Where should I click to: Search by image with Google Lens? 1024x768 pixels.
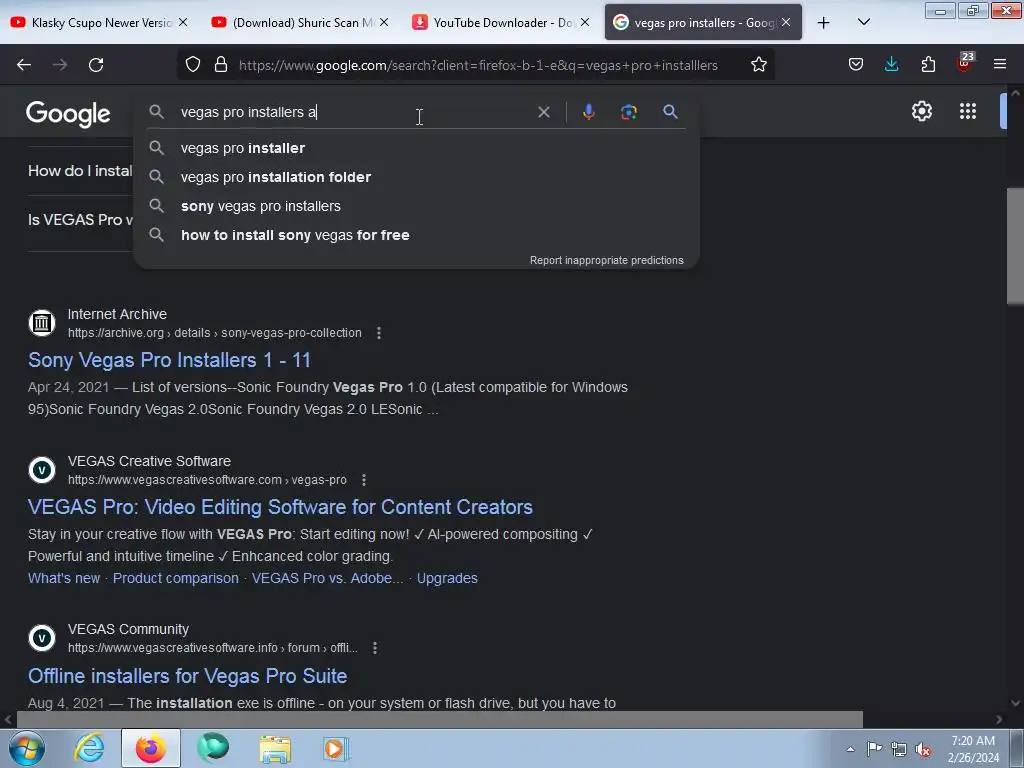629,112
